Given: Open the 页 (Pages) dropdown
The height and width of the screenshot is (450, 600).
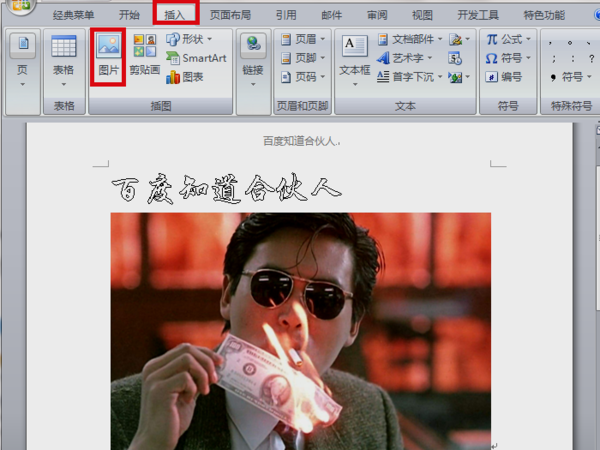Looking at the screenshot, I should 22,60.
